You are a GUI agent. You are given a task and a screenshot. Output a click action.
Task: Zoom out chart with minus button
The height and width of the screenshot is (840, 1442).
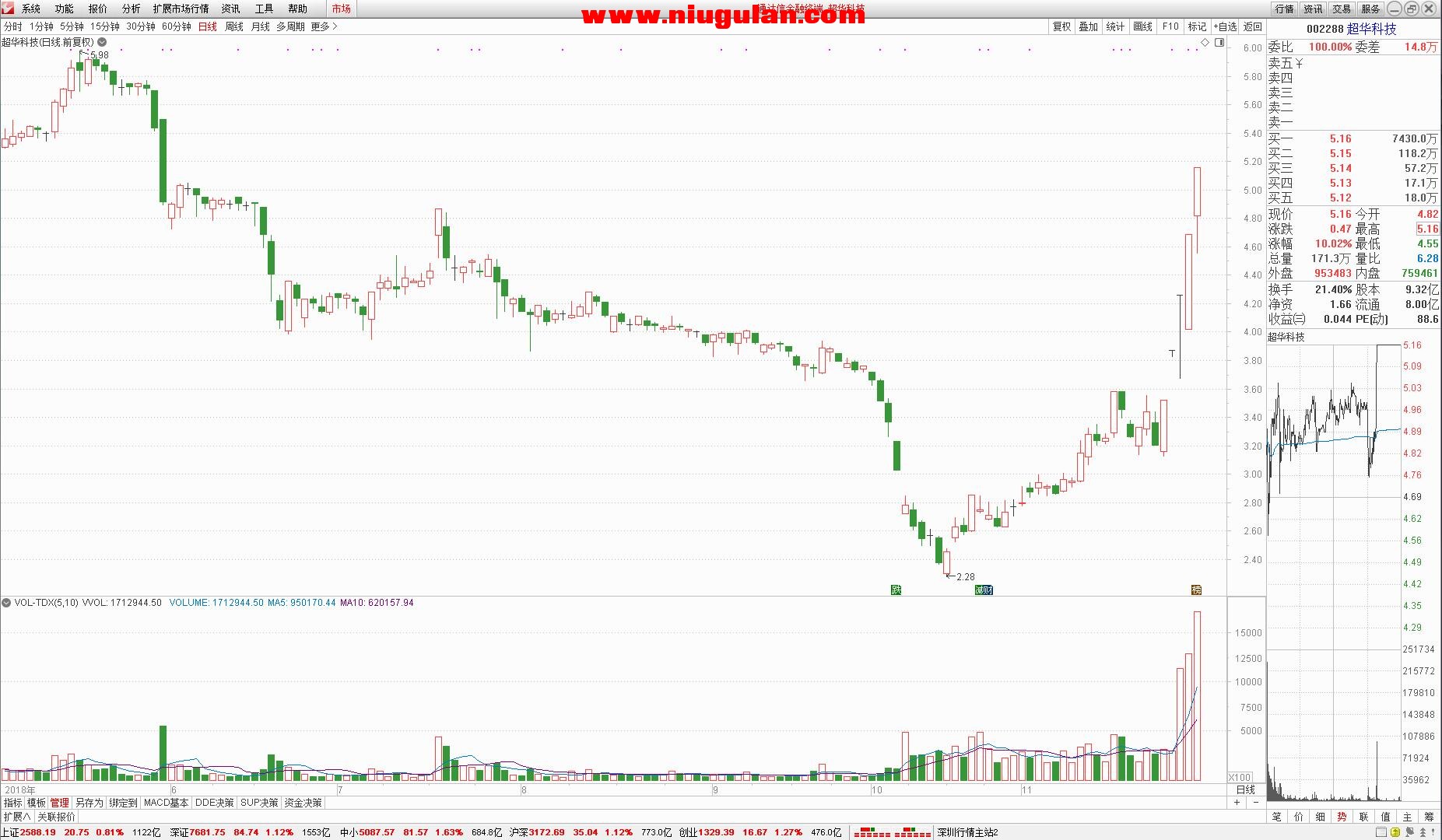1254,802
